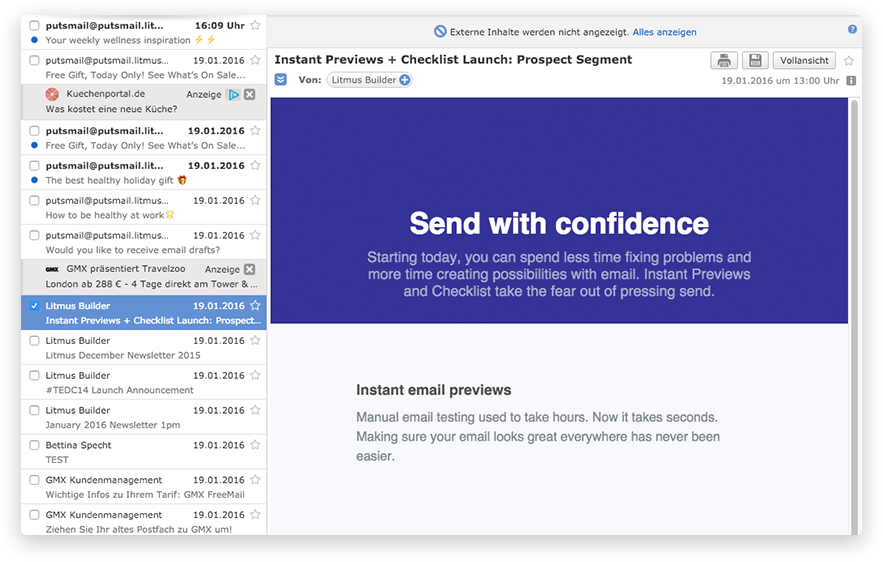Open The best healthy holiday gift email

point(144,172)
